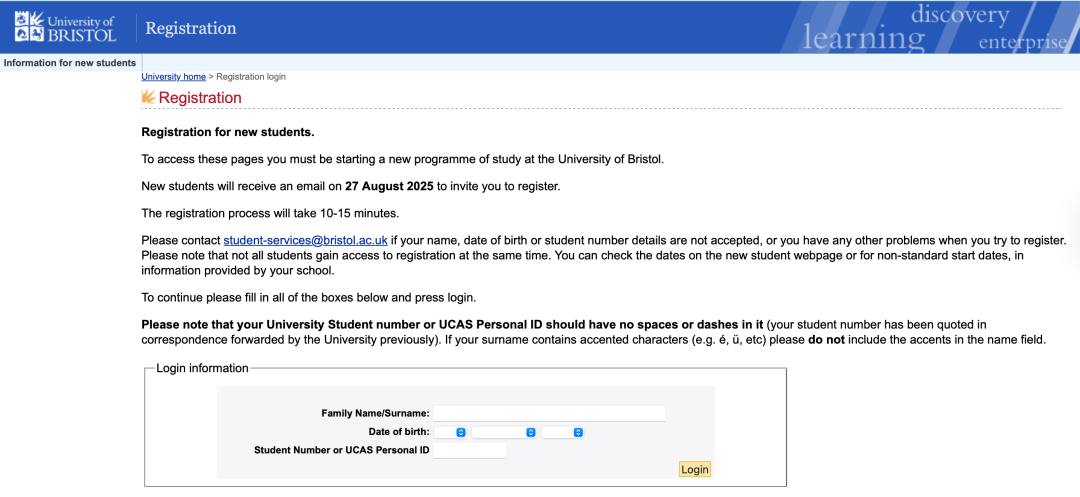Click the 'Student Number or UCAS Personal ID' label
The width and height of the screenshot is (1080, 497).
click(342, 450)
